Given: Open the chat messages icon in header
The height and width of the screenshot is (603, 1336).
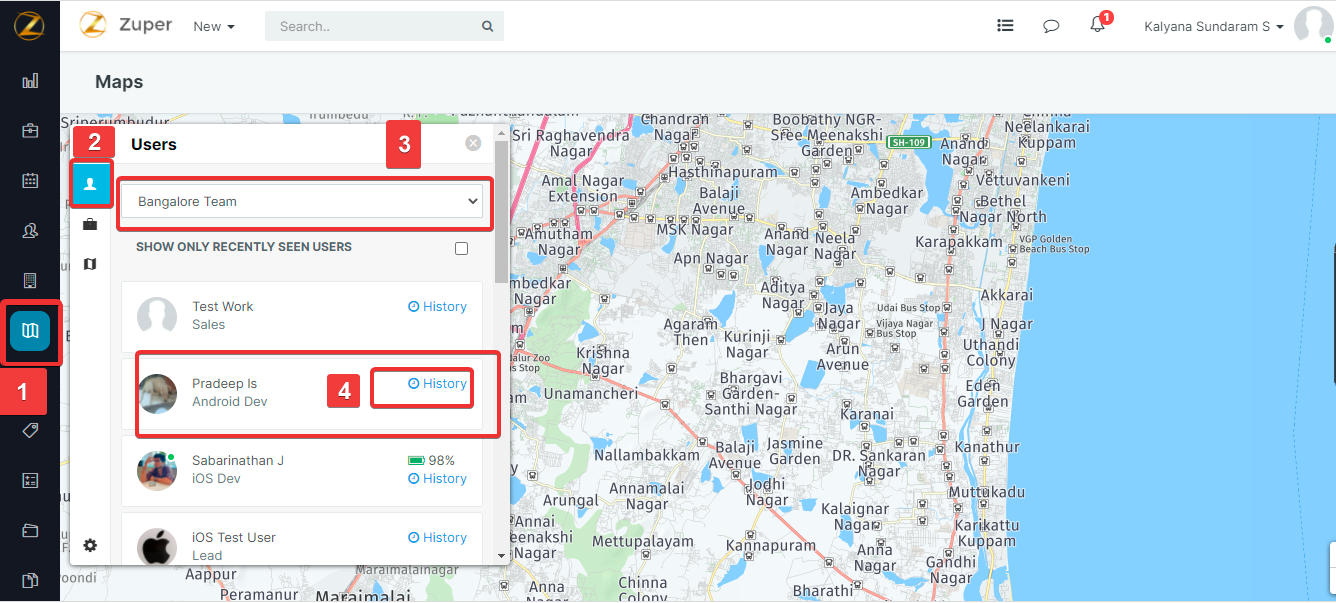Looking at the screenshot, I should (1051, 27).
